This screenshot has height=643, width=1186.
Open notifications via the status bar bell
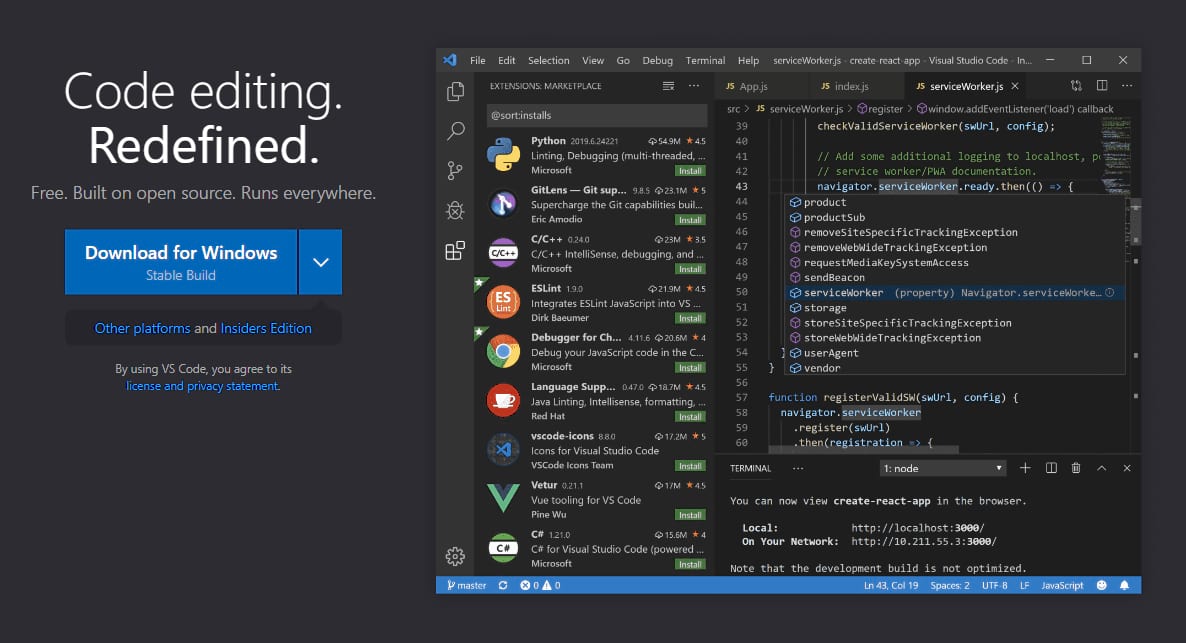coord(1125,585)
